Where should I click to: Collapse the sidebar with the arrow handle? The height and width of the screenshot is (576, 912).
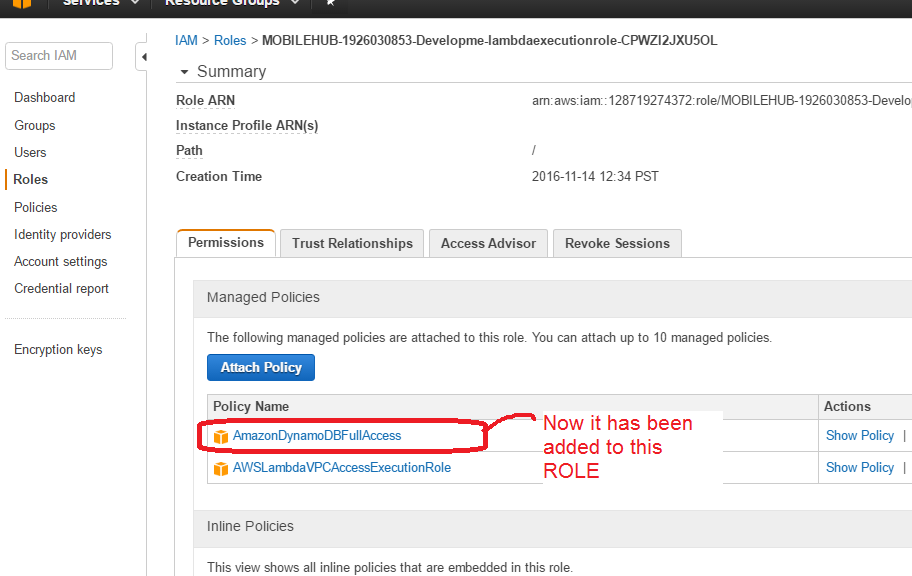pyautogui.click(x=143, y=57)
